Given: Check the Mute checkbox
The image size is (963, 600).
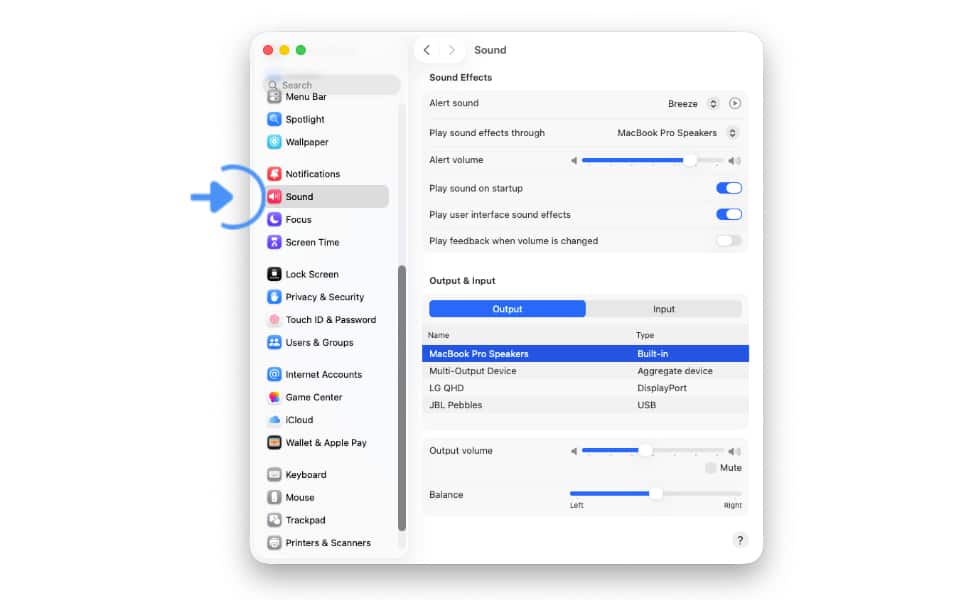Looking at the screenshot, I should [711, 468].
